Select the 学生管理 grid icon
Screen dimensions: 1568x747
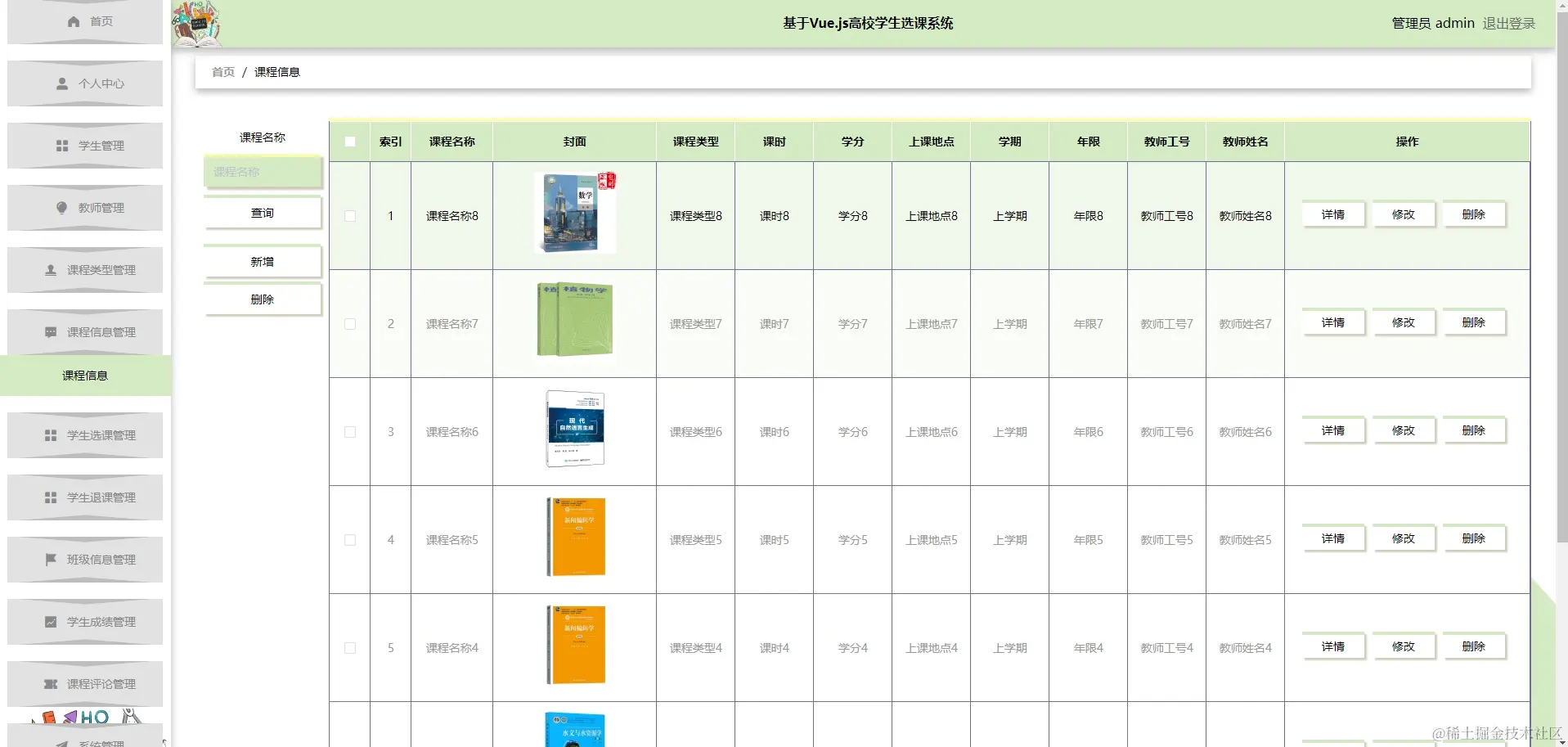pyautogui.click(x=61, y=146)
